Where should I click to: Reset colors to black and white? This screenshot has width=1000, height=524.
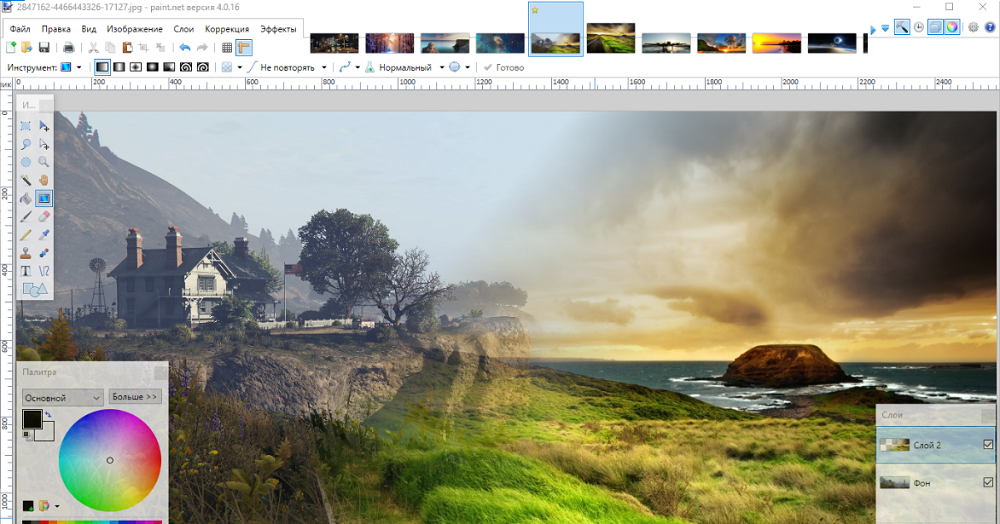point(26,435)
